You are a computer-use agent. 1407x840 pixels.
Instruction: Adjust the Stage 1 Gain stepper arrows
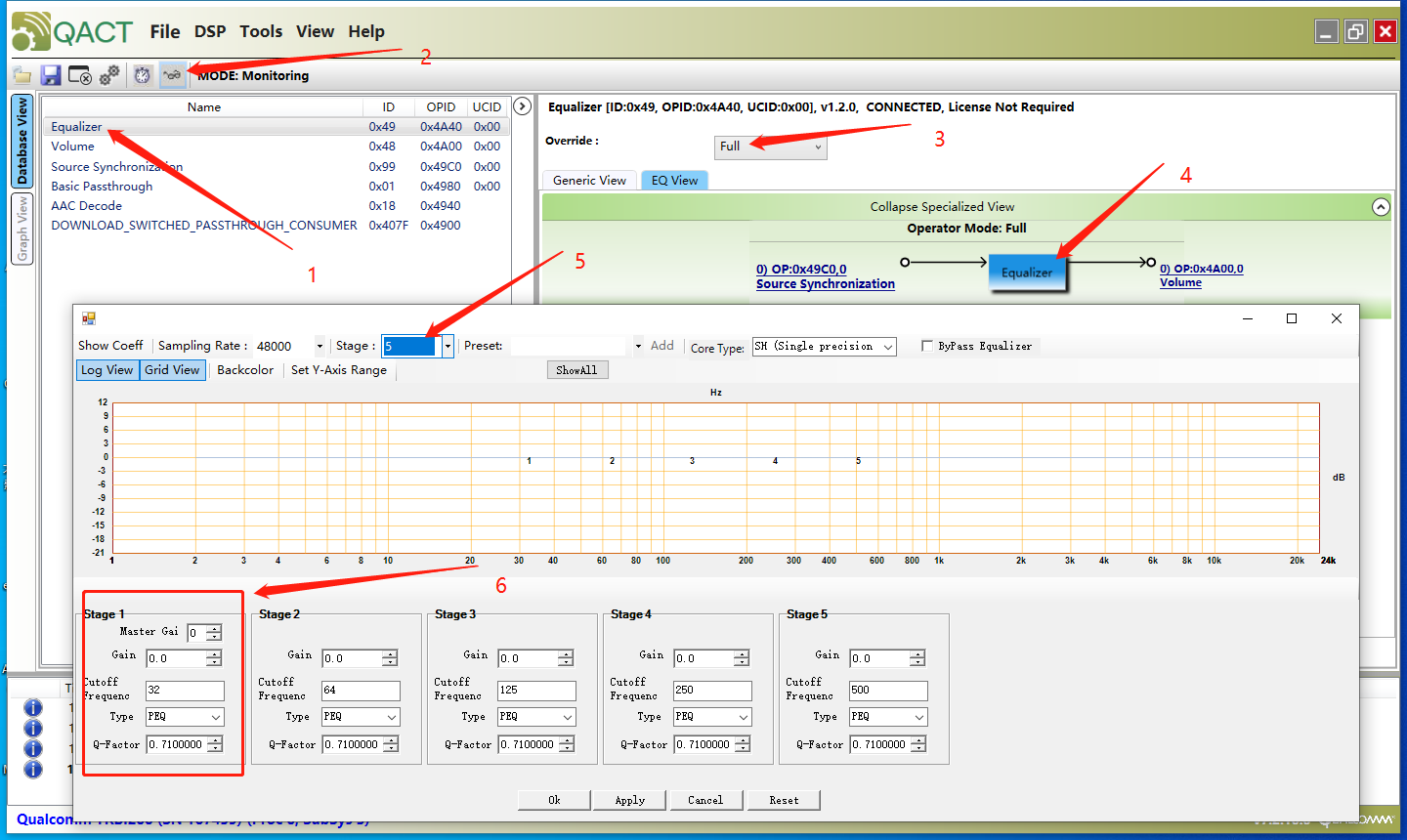(x=214, y=658)
